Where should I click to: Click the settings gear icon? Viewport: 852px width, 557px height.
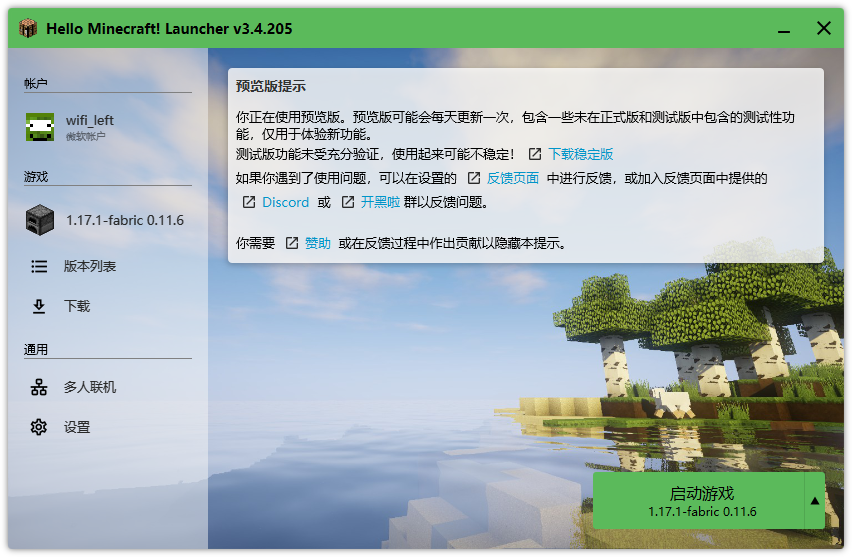(x=39, y=427)
